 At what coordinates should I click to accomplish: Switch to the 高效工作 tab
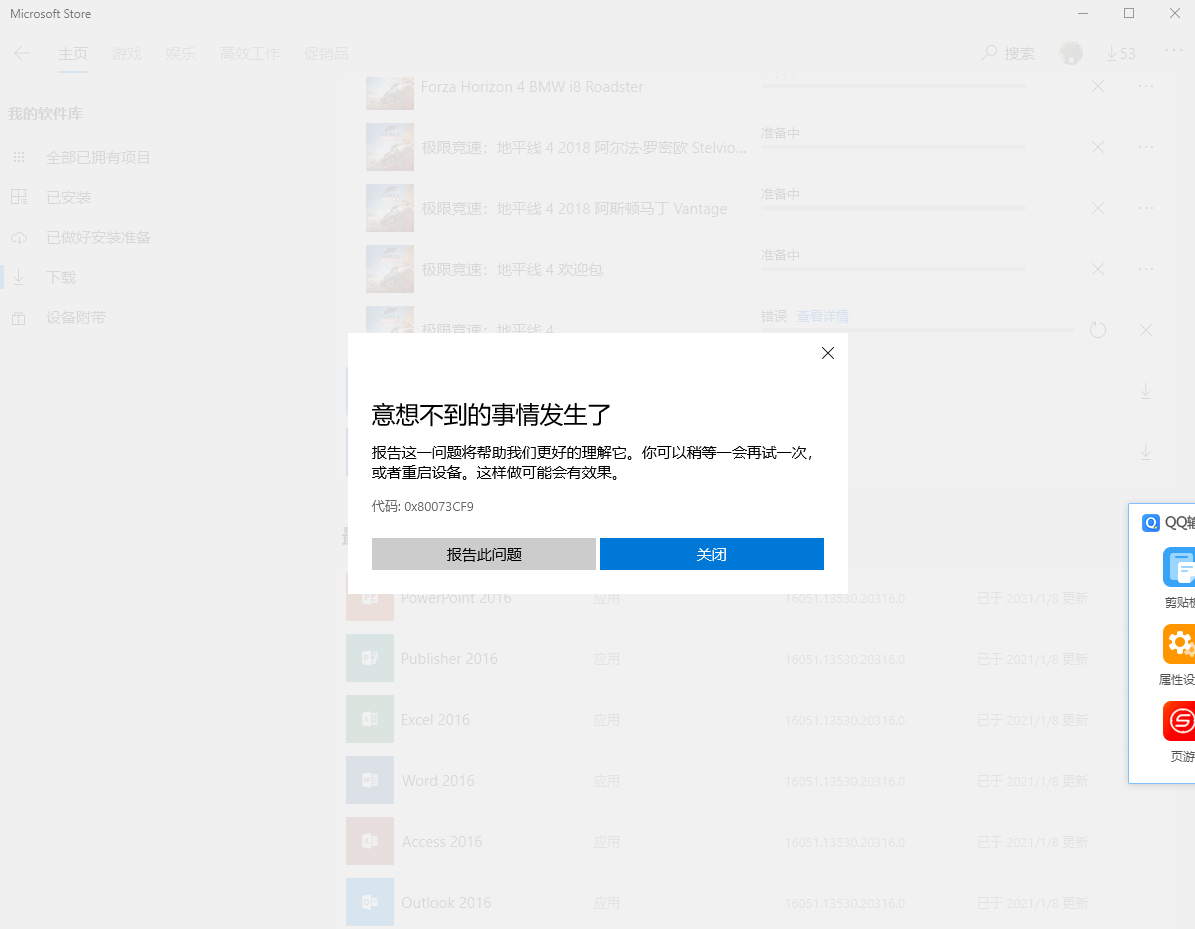pyautogui.click(x=249, y=54)
